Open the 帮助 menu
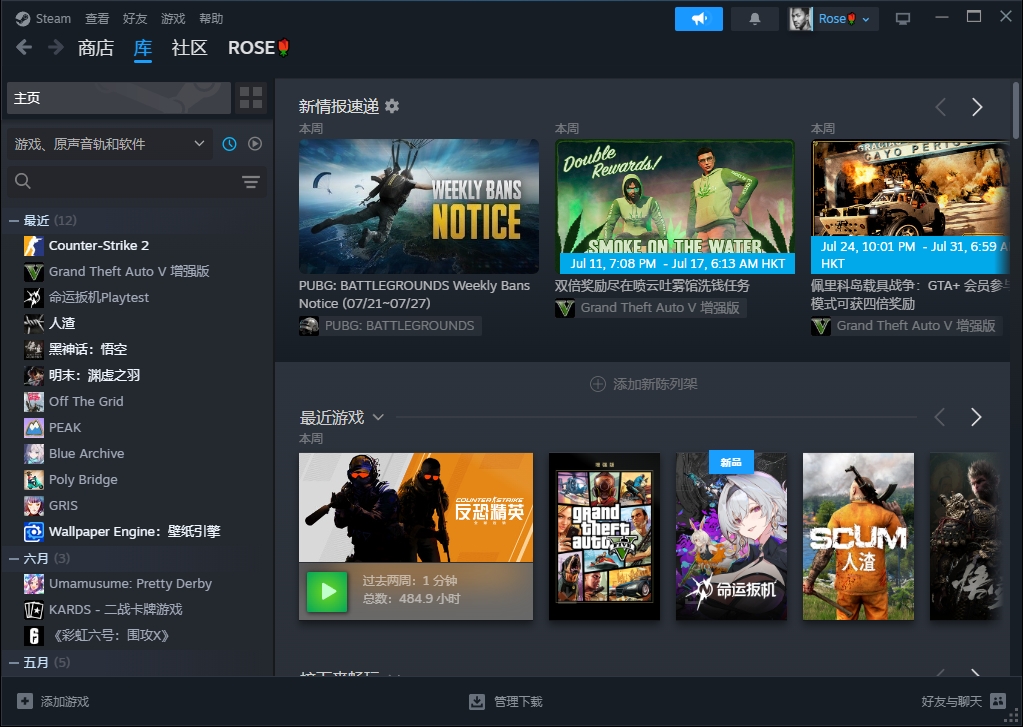The width and height of the screenshot is (1023, 727). (211, 19)
